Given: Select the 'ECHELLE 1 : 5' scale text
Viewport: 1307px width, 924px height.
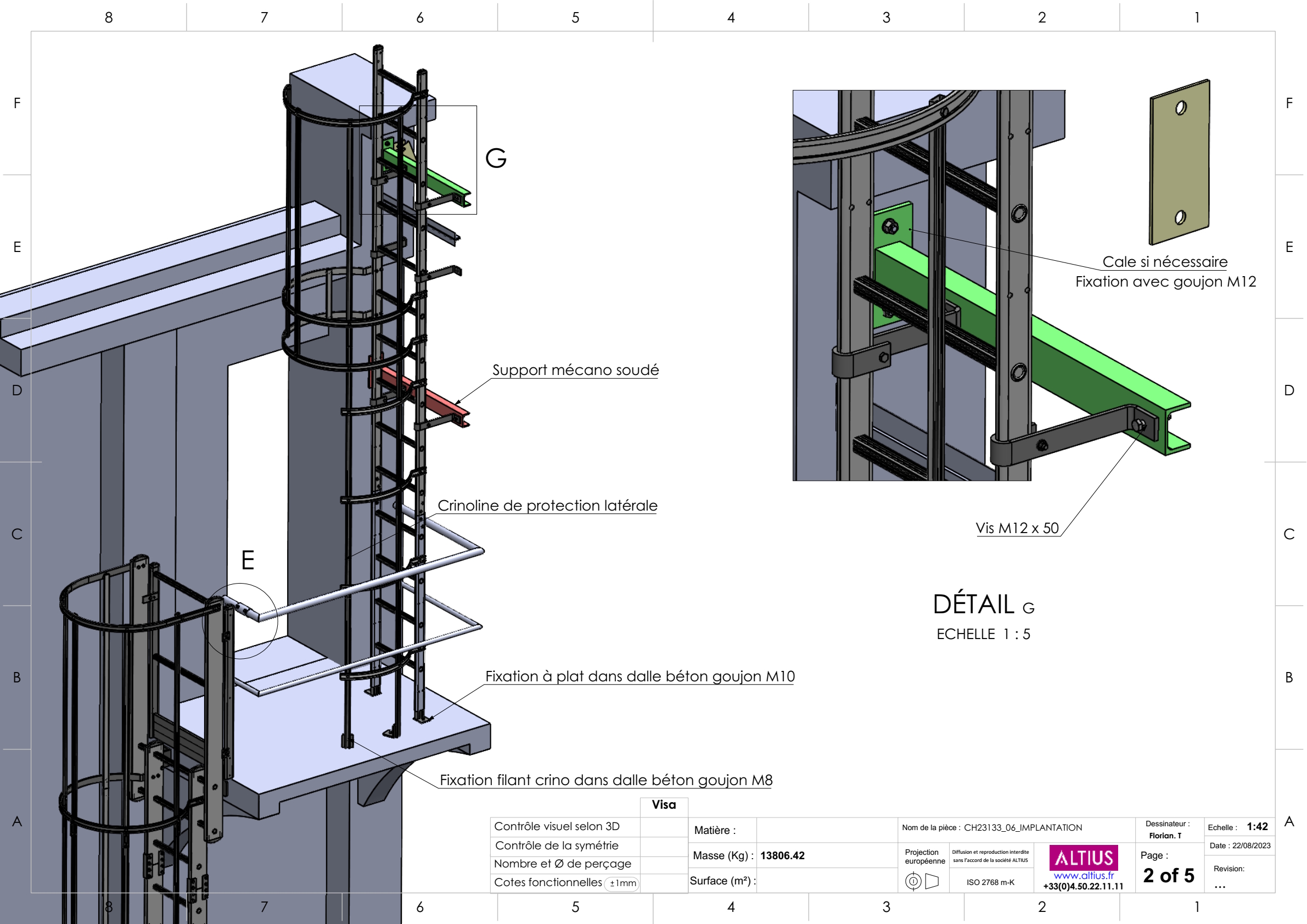Looking at the screenshot, I should 983,634.
